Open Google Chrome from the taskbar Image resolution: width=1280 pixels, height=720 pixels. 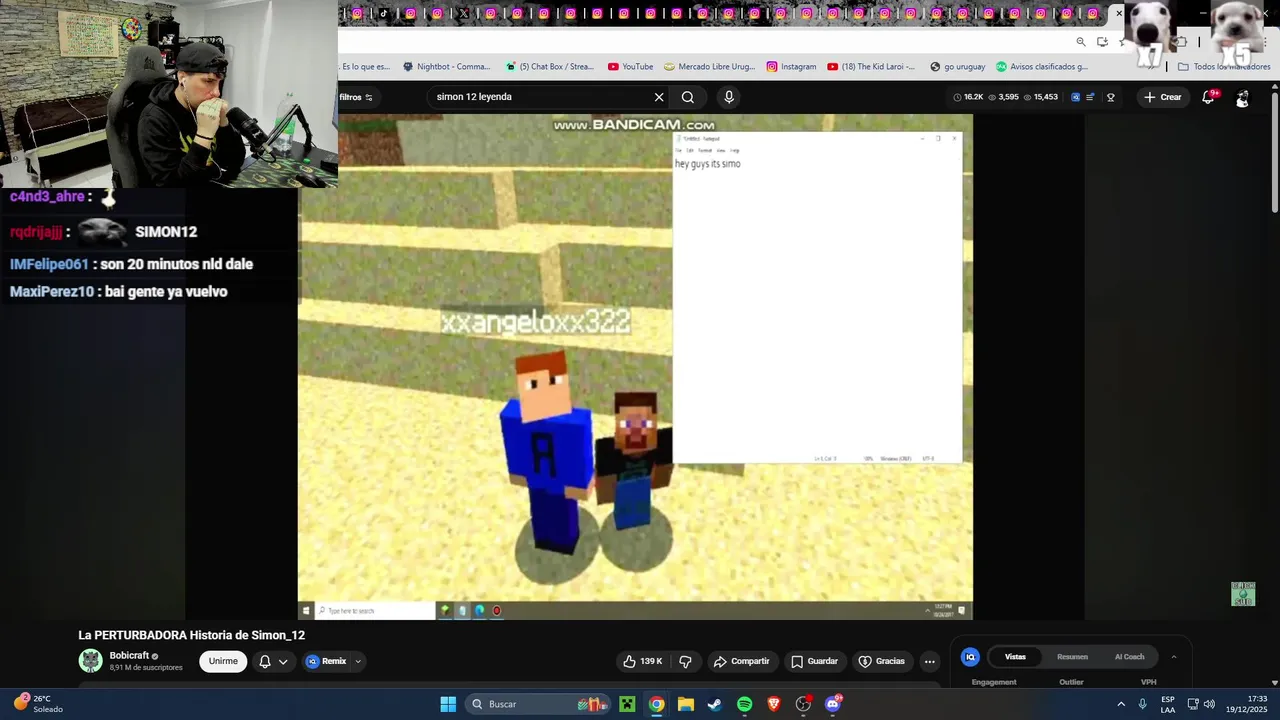coord(656,704)
